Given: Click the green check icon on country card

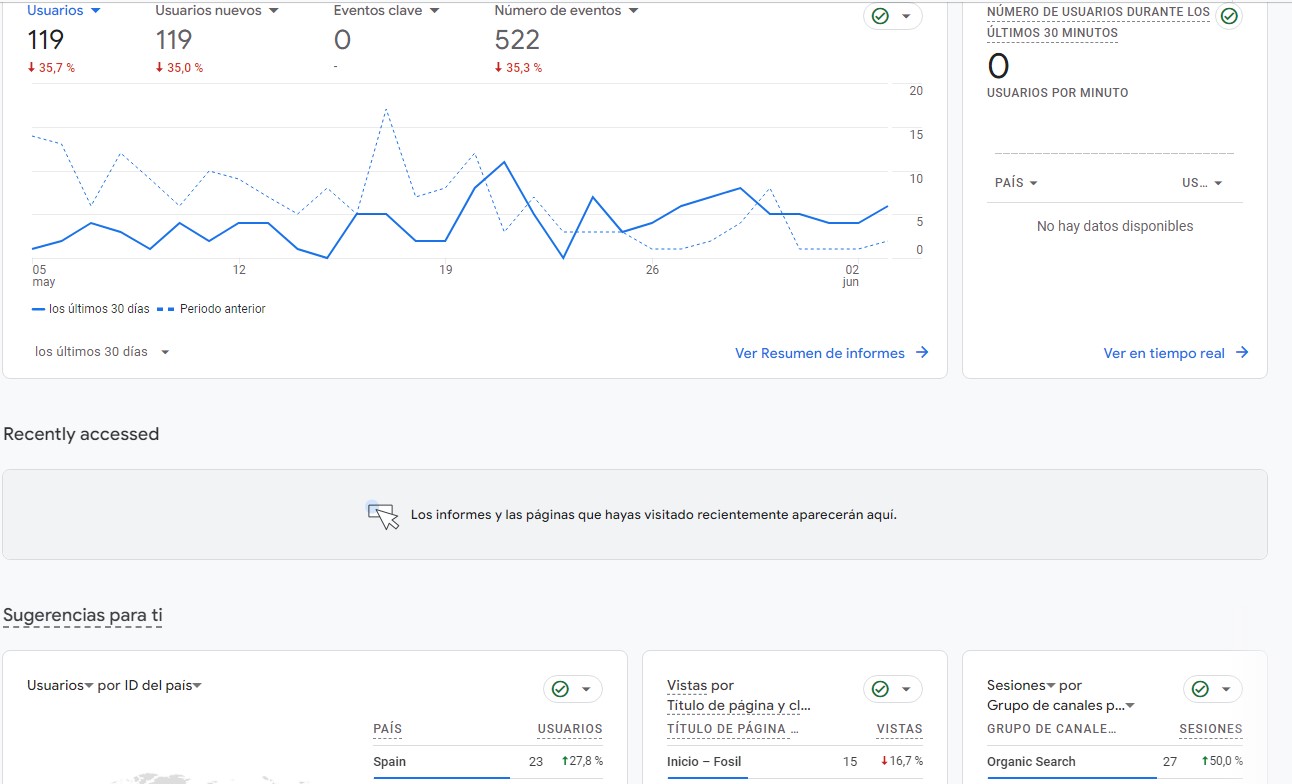Looking at the screenshot, I should pos(560,689).
